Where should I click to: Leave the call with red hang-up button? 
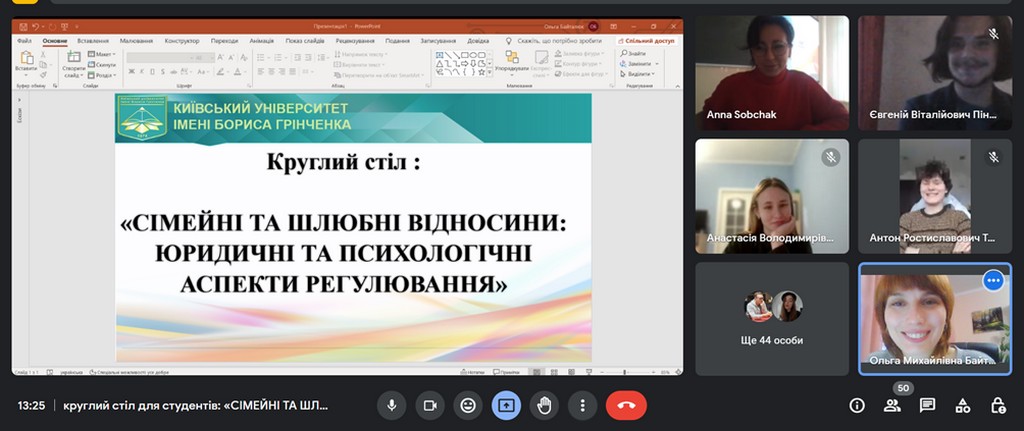[x=626, y=405]
